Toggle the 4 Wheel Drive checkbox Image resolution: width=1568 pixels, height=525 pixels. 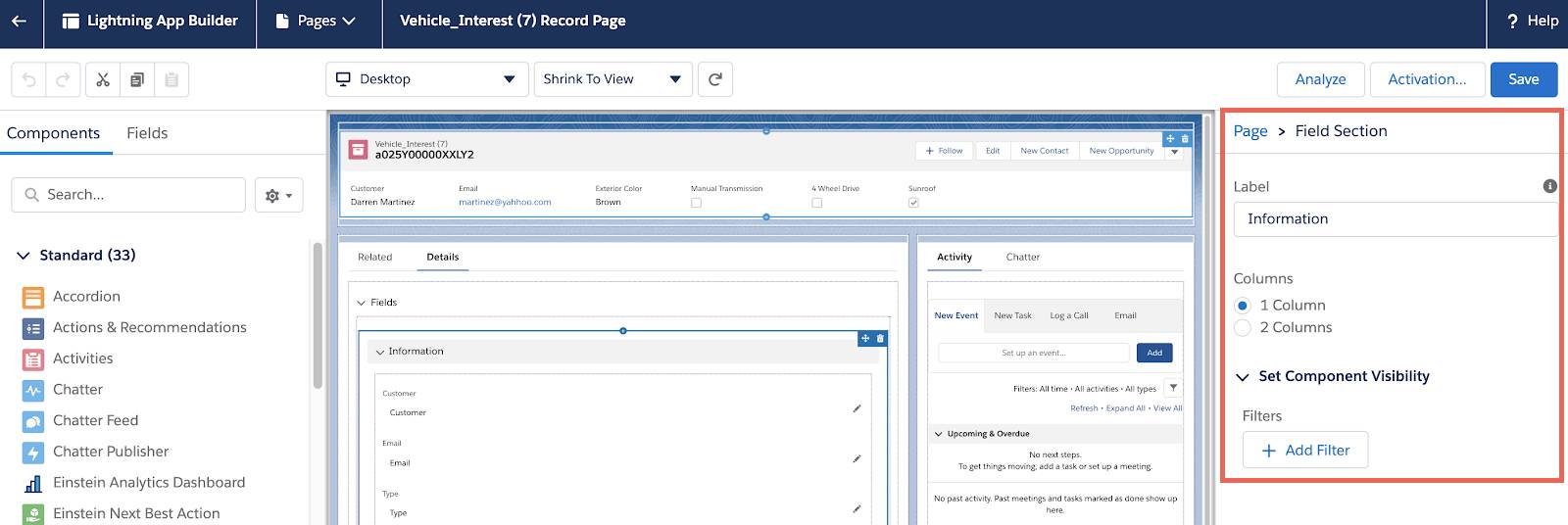(x=816, y=203)
